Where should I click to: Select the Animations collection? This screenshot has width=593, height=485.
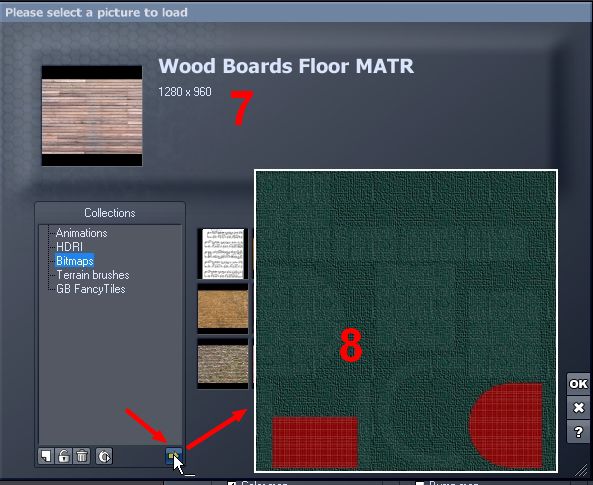pyautogui.click(x=82, y=233)
